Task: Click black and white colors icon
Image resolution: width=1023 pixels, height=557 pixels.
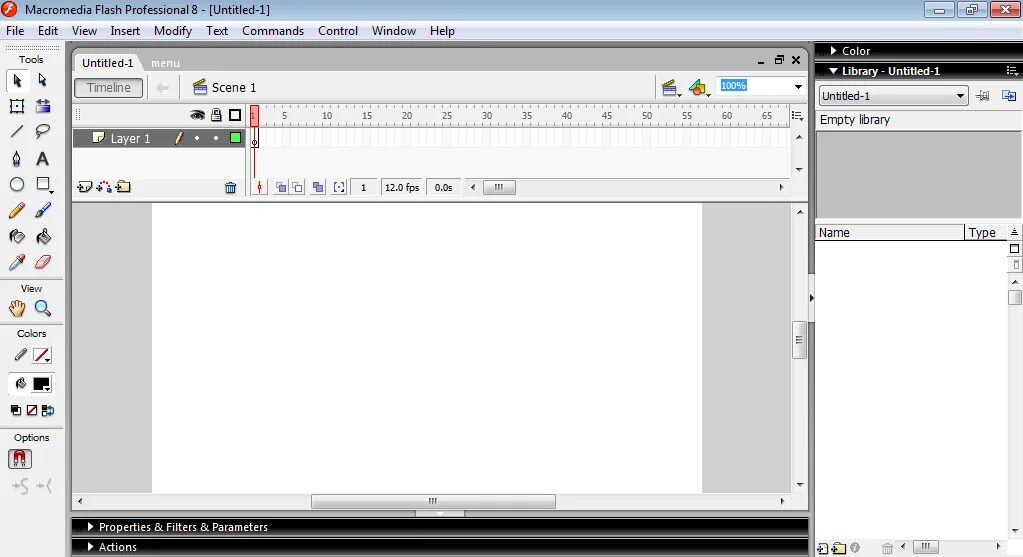Action: point(16,411)
